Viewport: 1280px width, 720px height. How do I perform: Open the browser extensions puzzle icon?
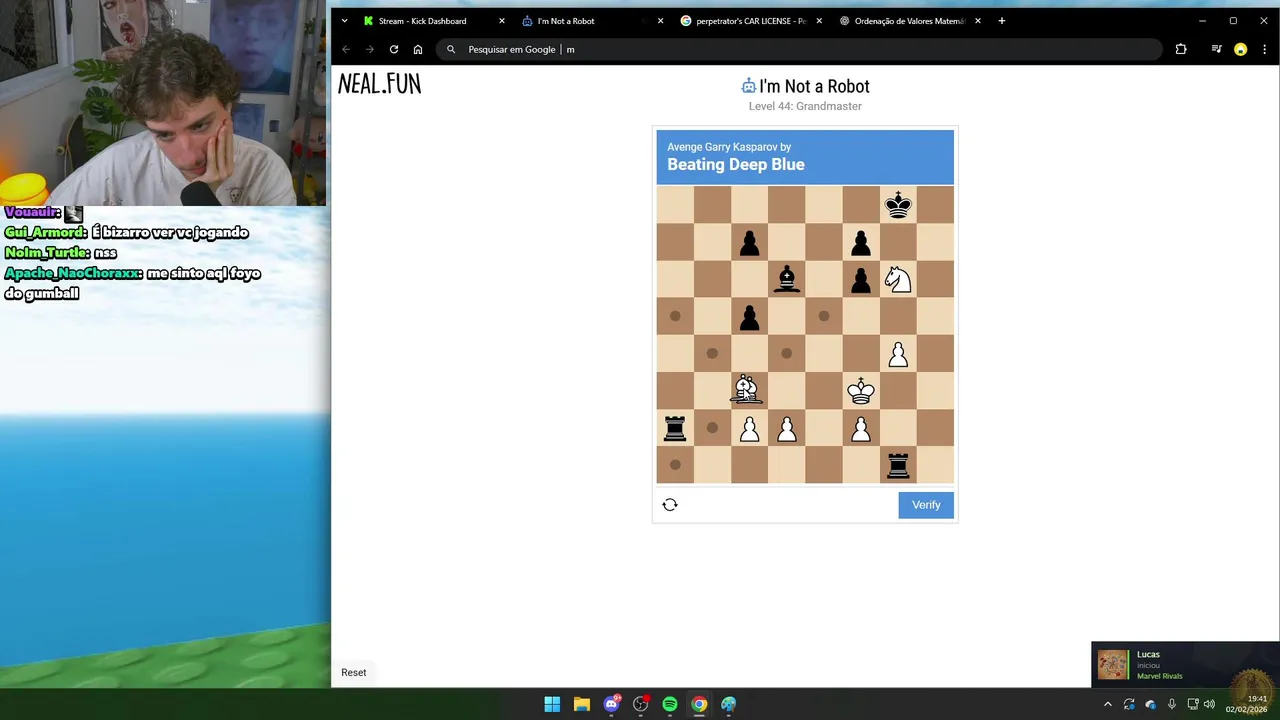coord(1181,49)
